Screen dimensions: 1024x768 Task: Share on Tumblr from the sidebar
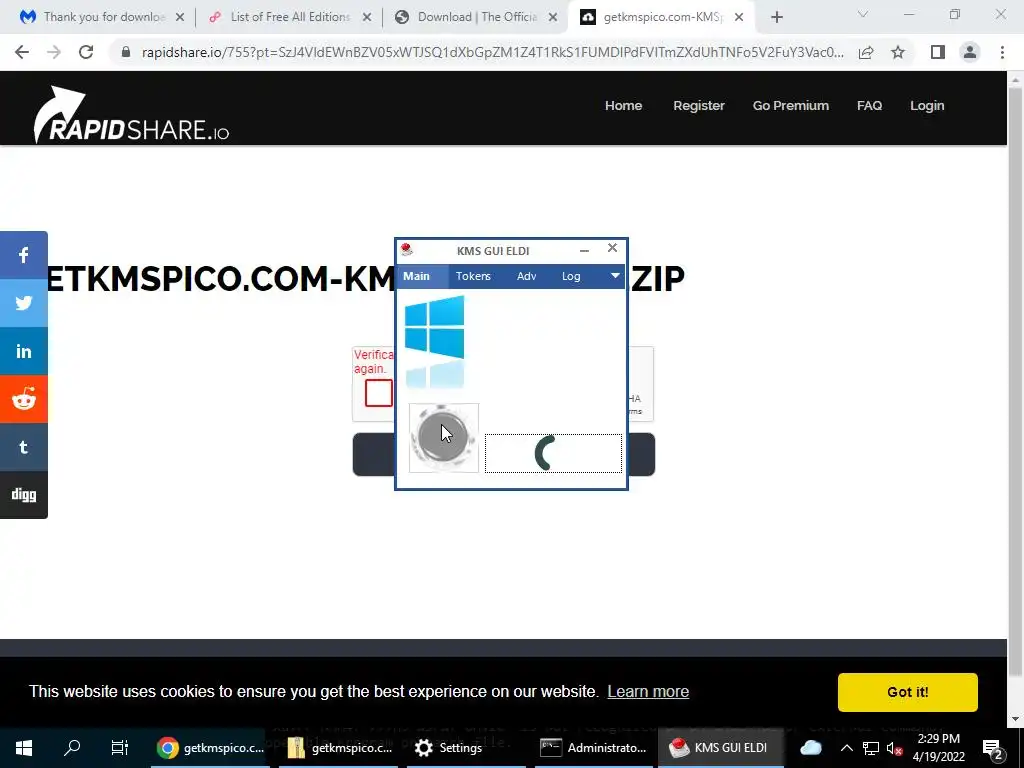point(24,447)
